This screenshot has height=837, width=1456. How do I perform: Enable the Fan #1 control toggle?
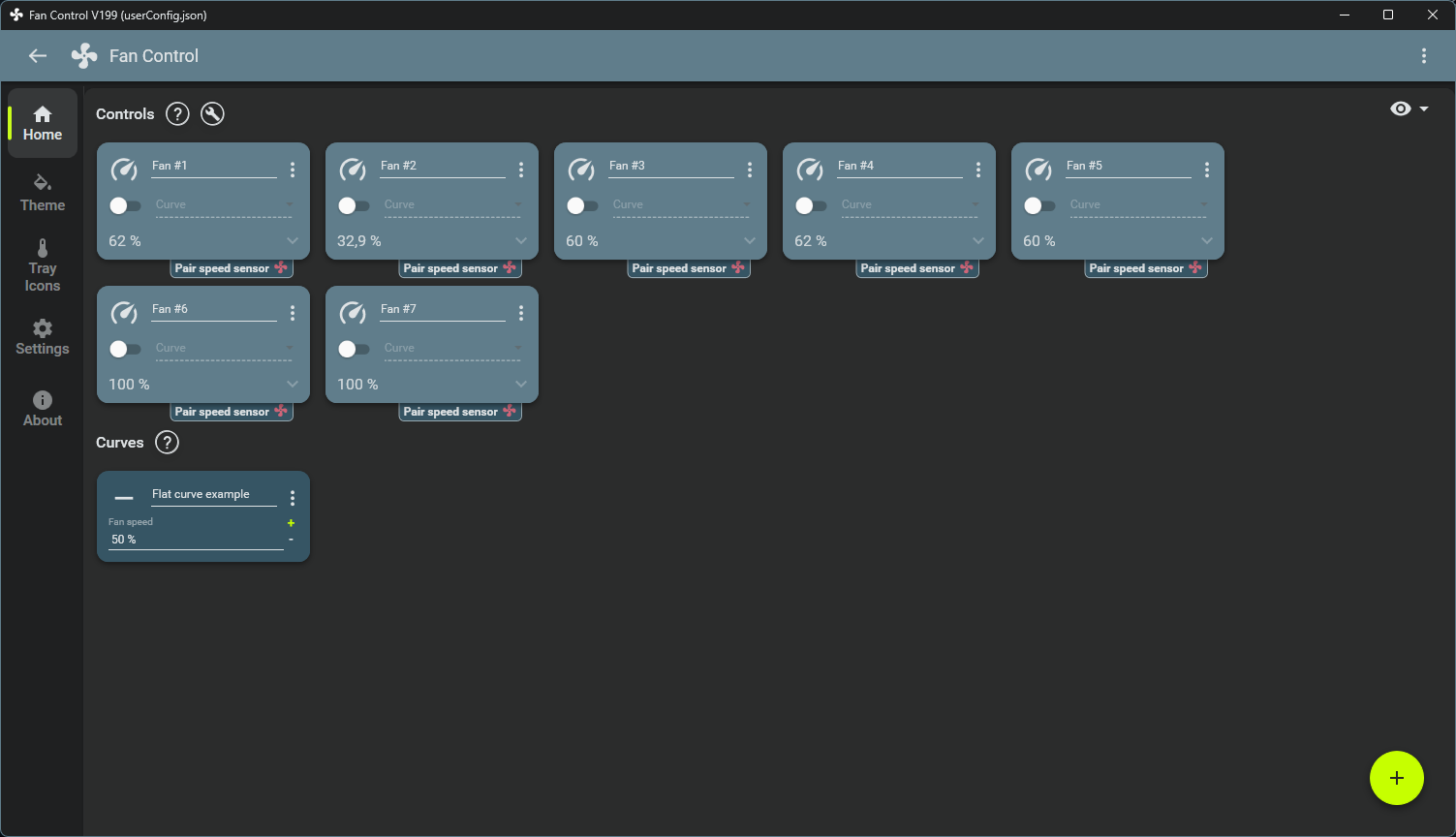tap(125, 205)
